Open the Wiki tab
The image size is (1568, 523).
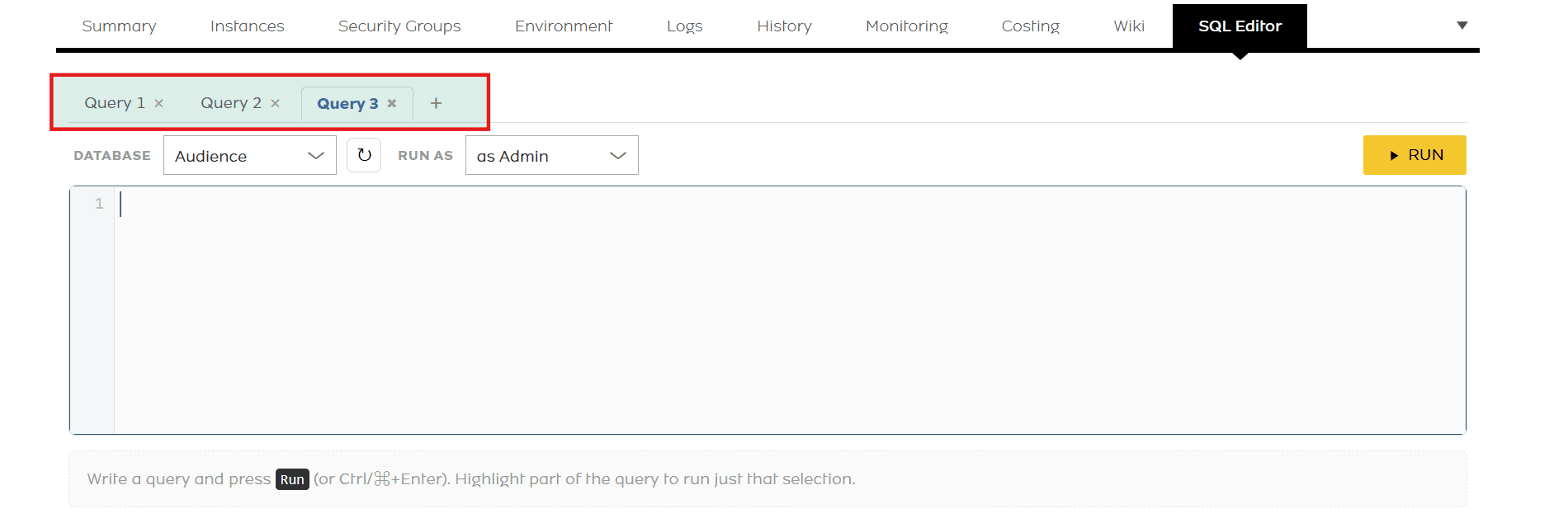click(1129, 26)
